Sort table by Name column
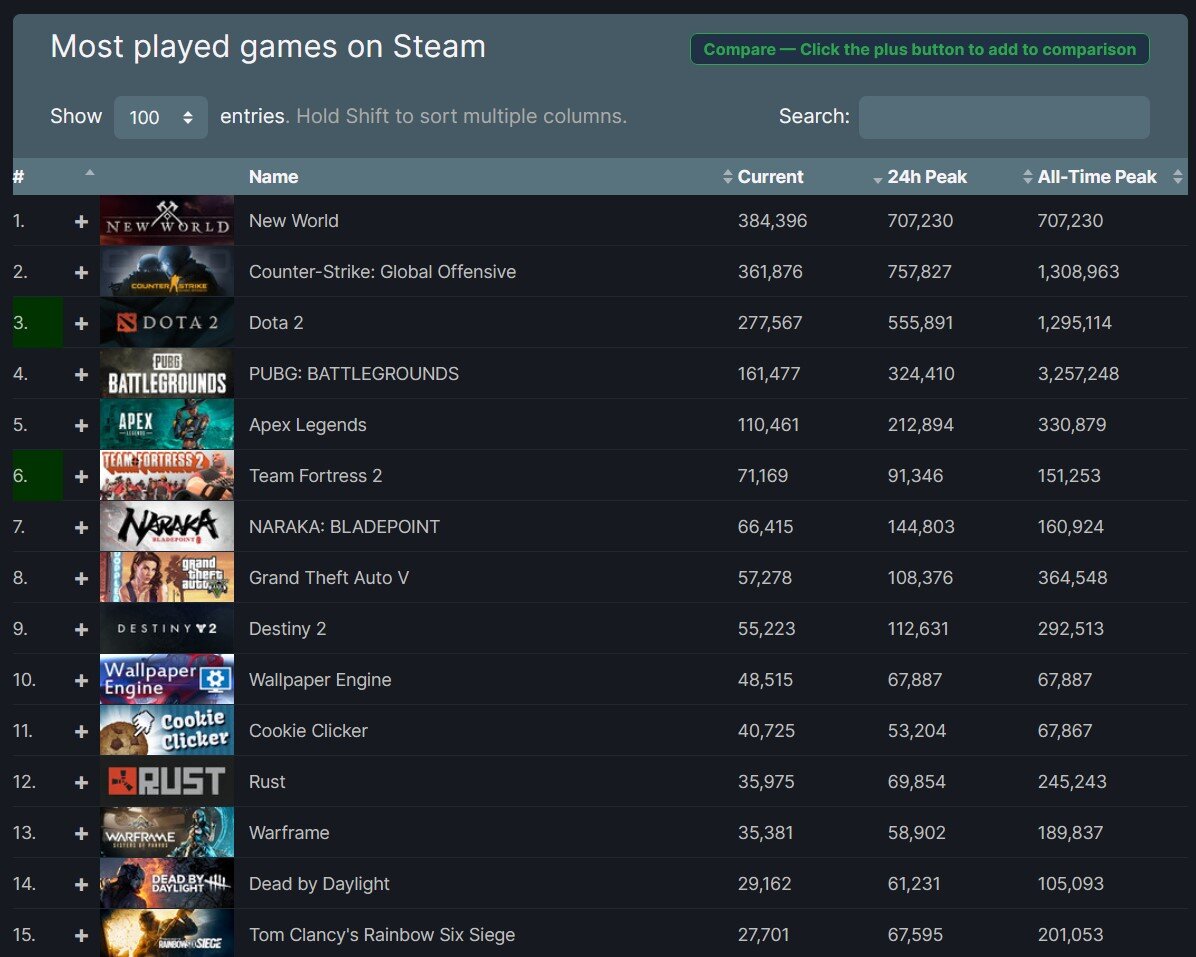 [274, 177]
